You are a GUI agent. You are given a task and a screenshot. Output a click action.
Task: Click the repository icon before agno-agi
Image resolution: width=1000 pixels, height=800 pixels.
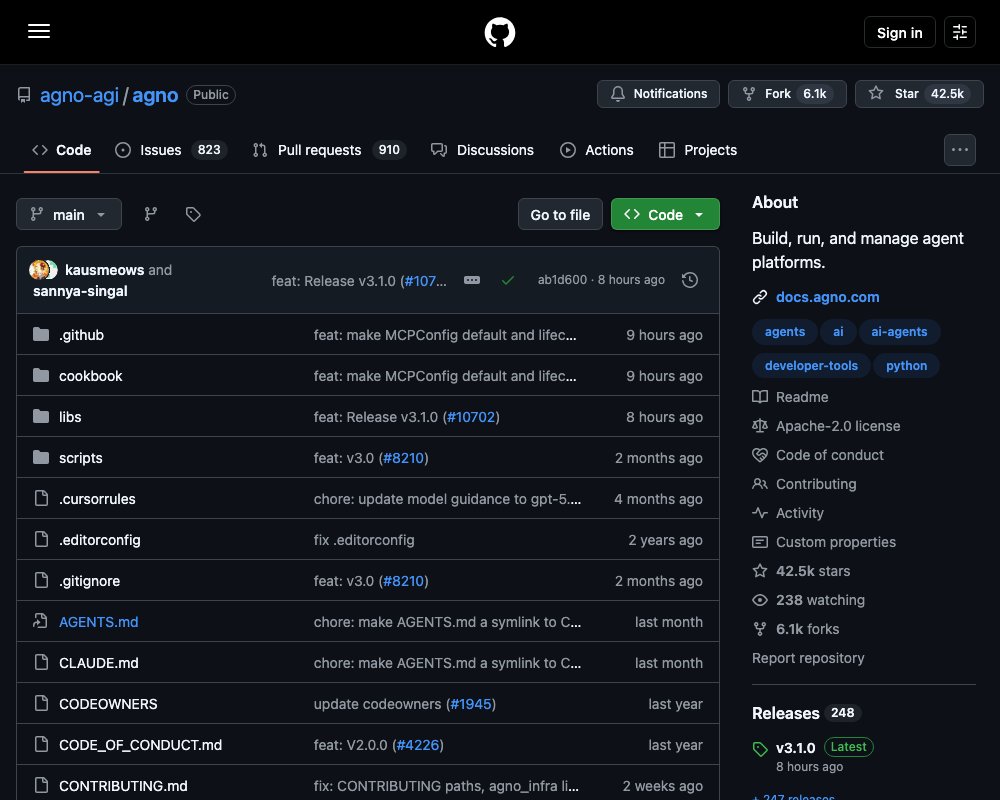coord(24,95)
